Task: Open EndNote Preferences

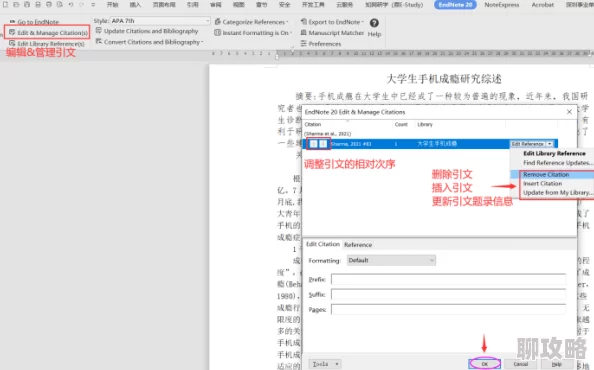Action: pos(320,44)
